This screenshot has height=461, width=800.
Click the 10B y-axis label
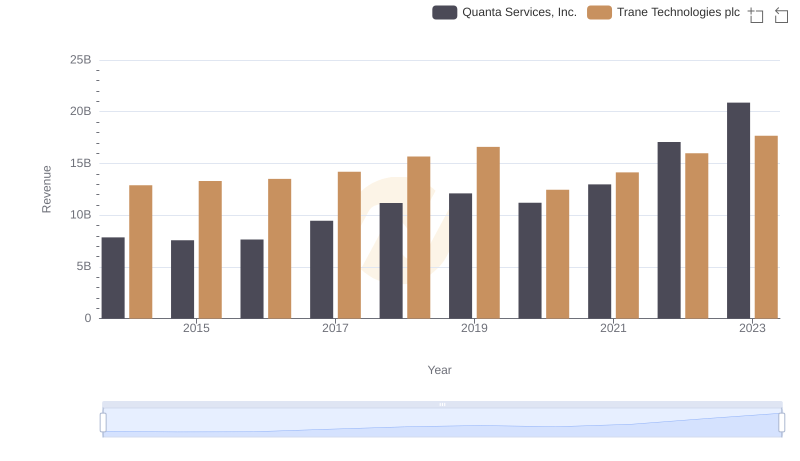81,215
